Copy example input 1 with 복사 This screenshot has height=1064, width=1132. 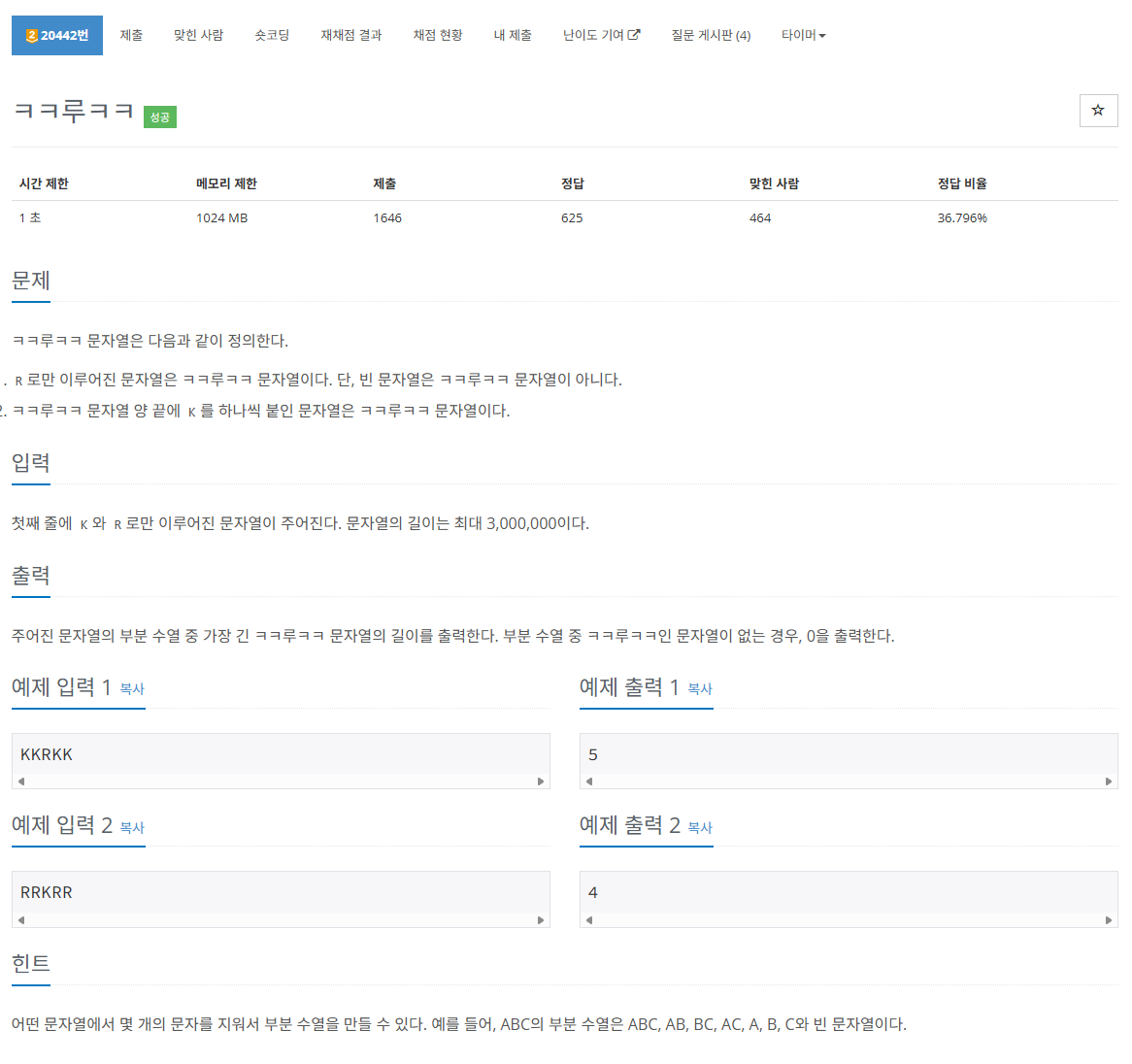point(132,689)
